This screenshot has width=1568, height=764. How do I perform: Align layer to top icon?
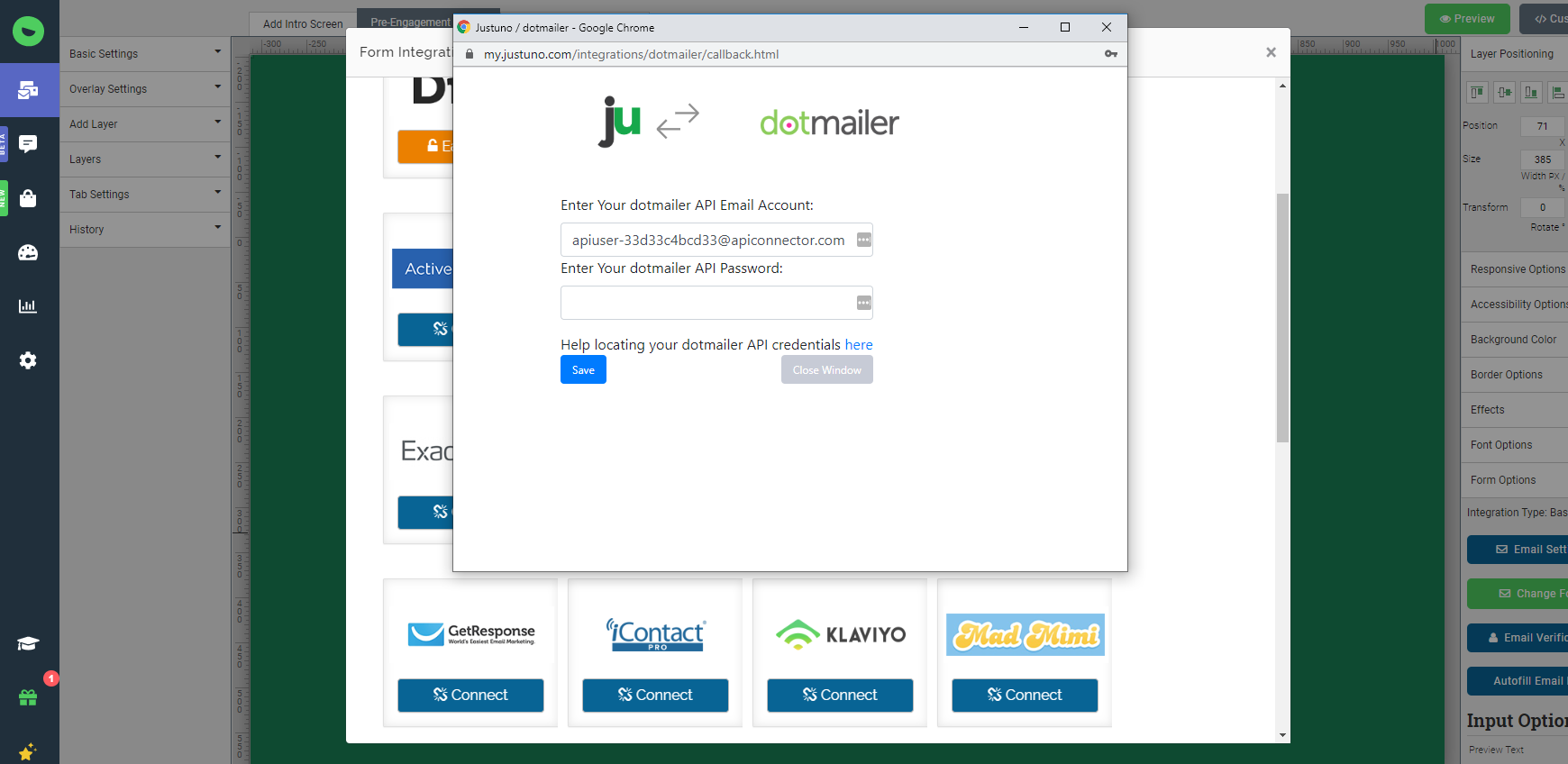(1477, 92)
